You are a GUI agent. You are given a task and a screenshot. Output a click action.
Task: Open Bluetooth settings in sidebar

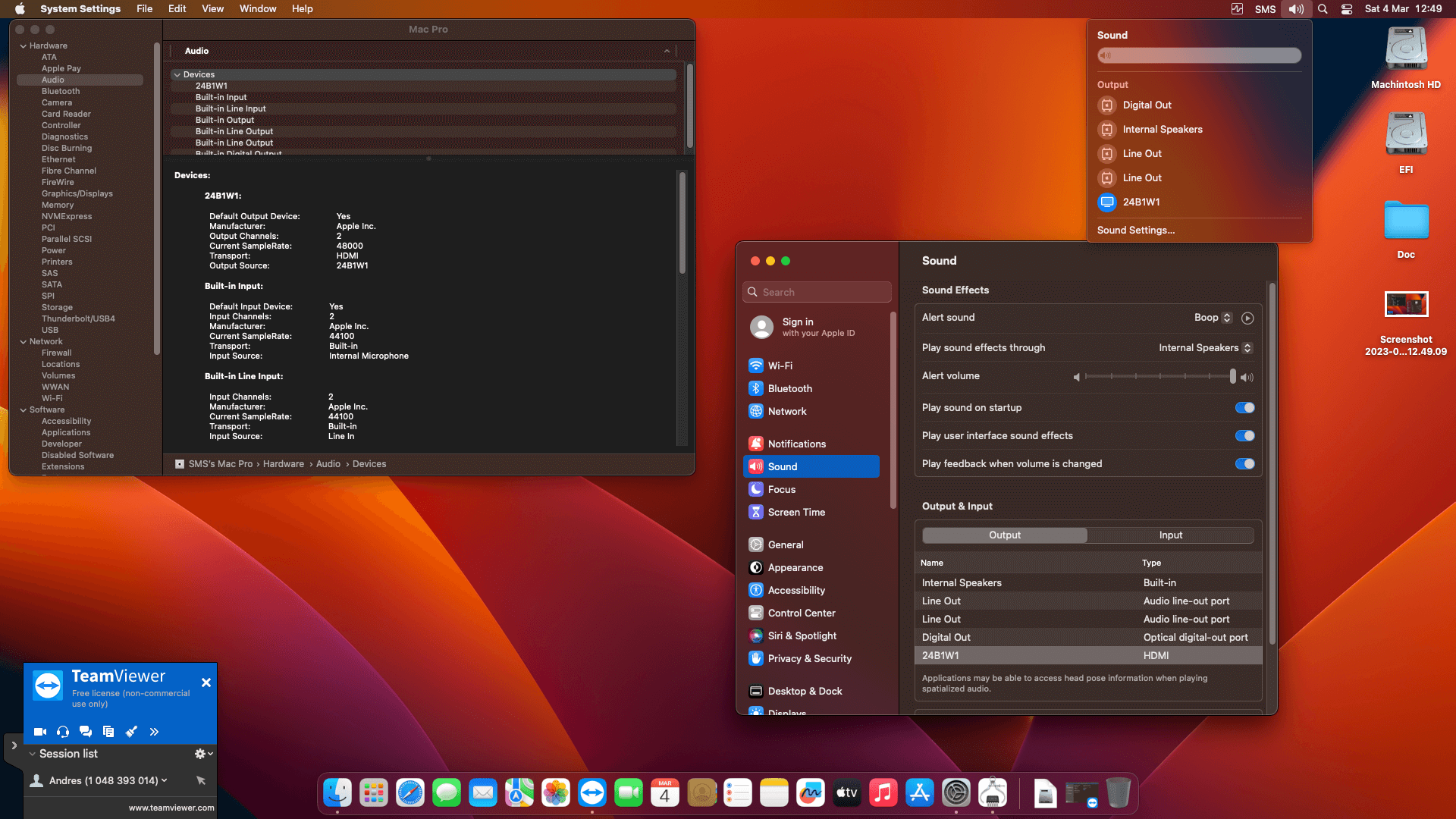789,388
